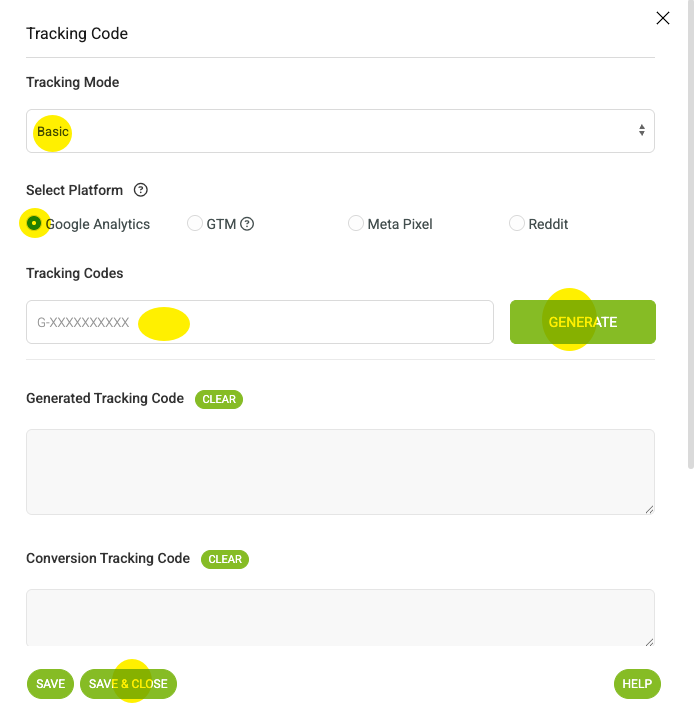695x713 pixels.
Task: Choose the GTM platform radio button
Action: point(195,223)
